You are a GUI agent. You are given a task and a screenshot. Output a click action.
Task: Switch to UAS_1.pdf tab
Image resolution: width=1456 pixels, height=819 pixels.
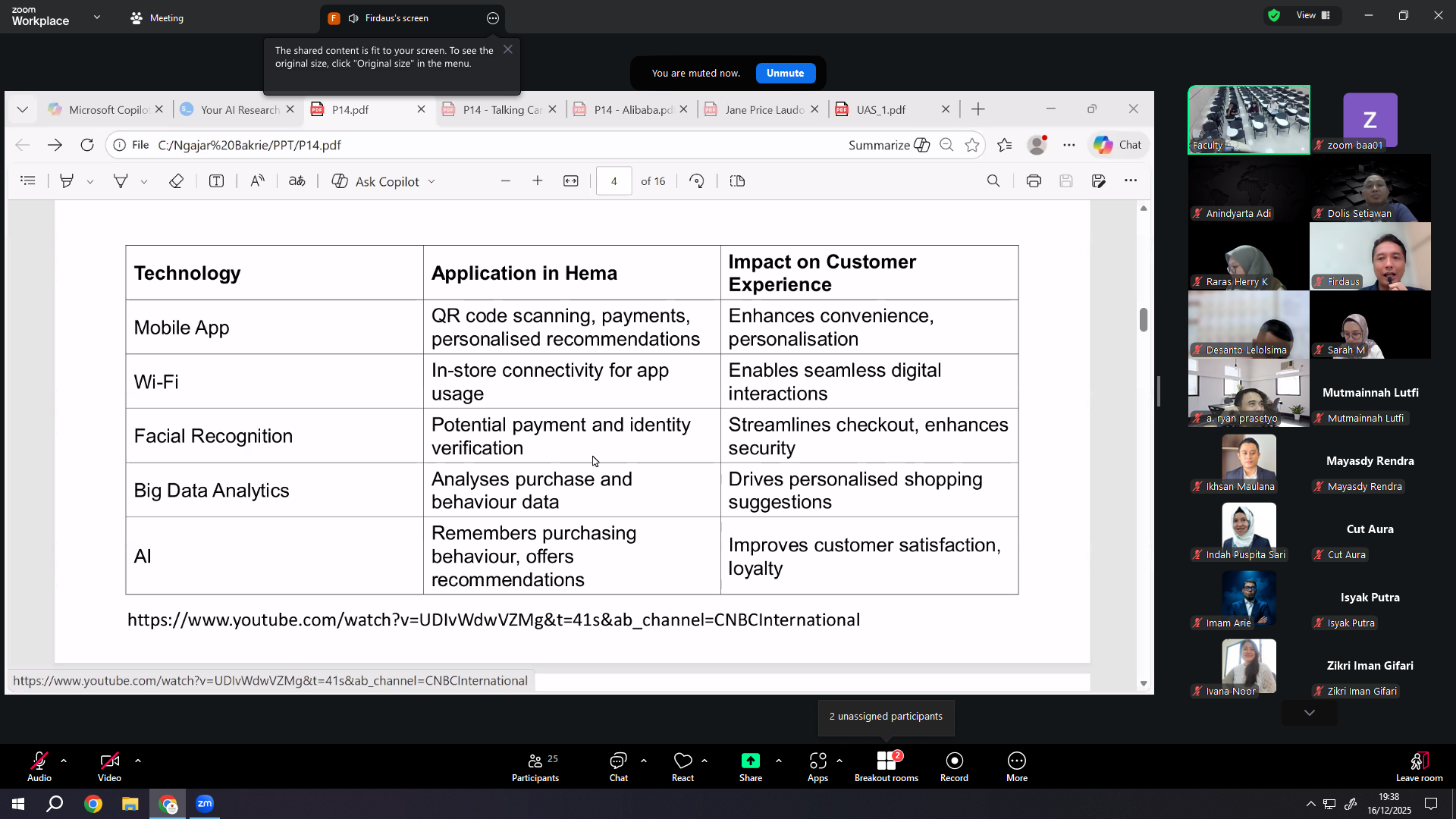(x=893, y=109)
